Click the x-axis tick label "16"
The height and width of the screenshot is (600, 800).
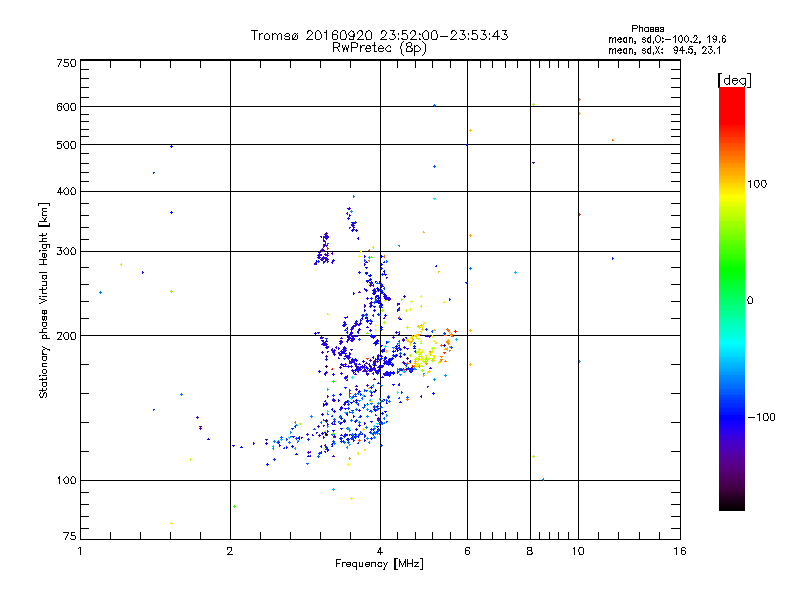tap(680, 551)
